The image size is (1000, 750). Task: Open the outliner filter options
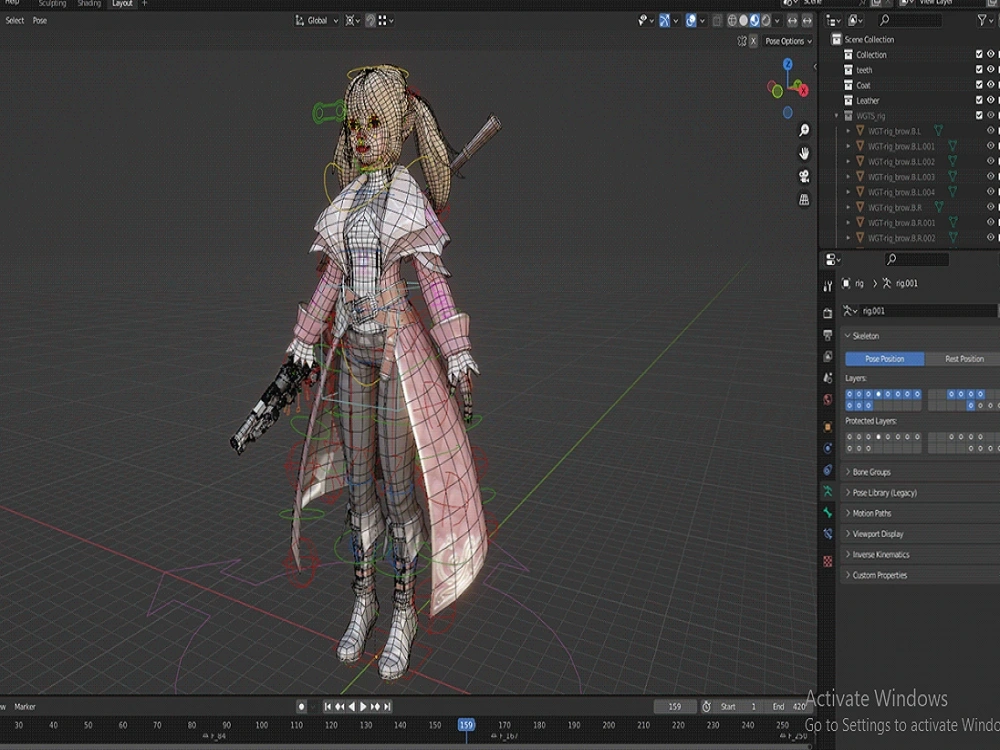point(983,18)
